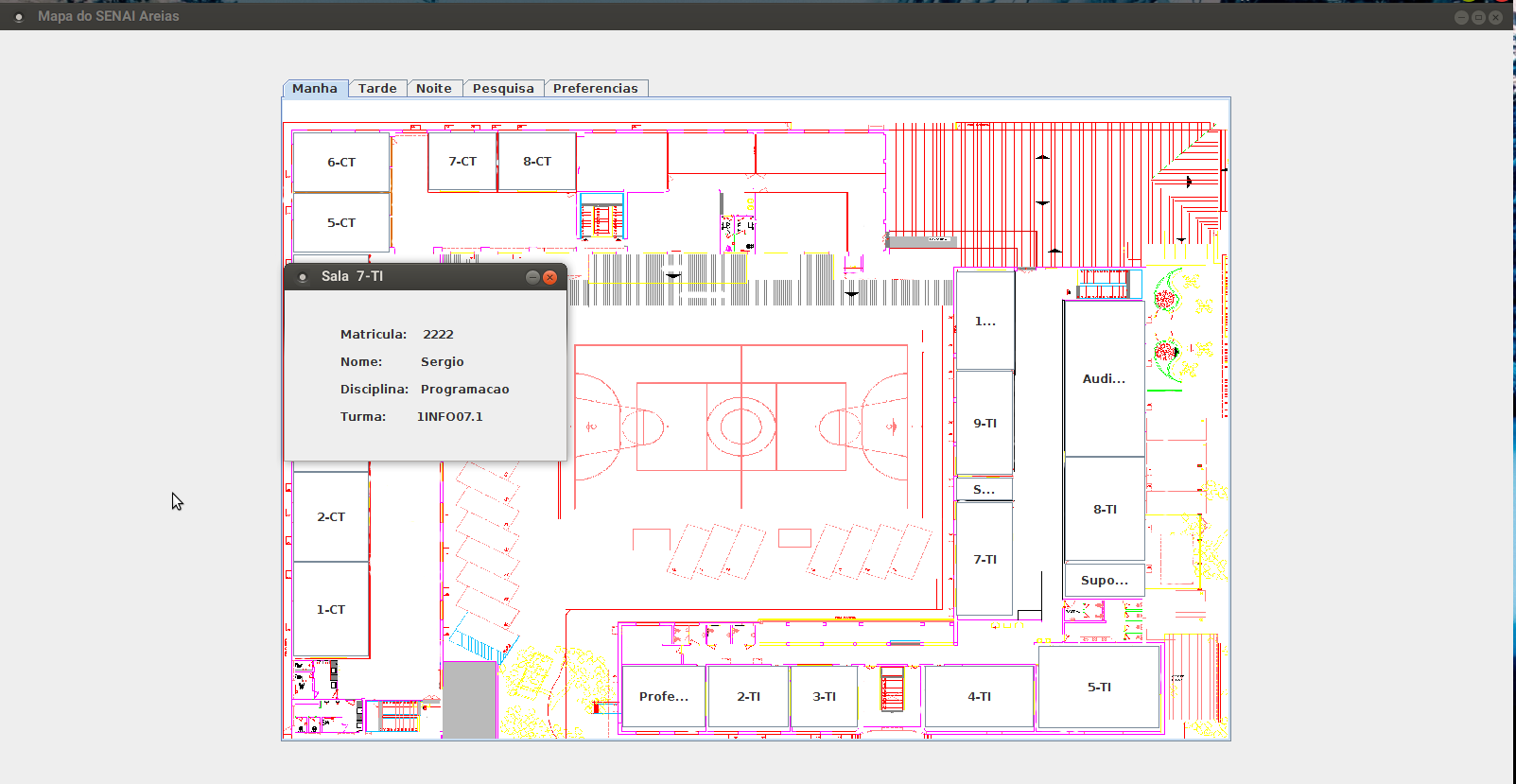Viewport: 1516px width, 784px height.
Task: Maximize the Mapa do SENAI Areias window
Action: (x=1478, y=17)
